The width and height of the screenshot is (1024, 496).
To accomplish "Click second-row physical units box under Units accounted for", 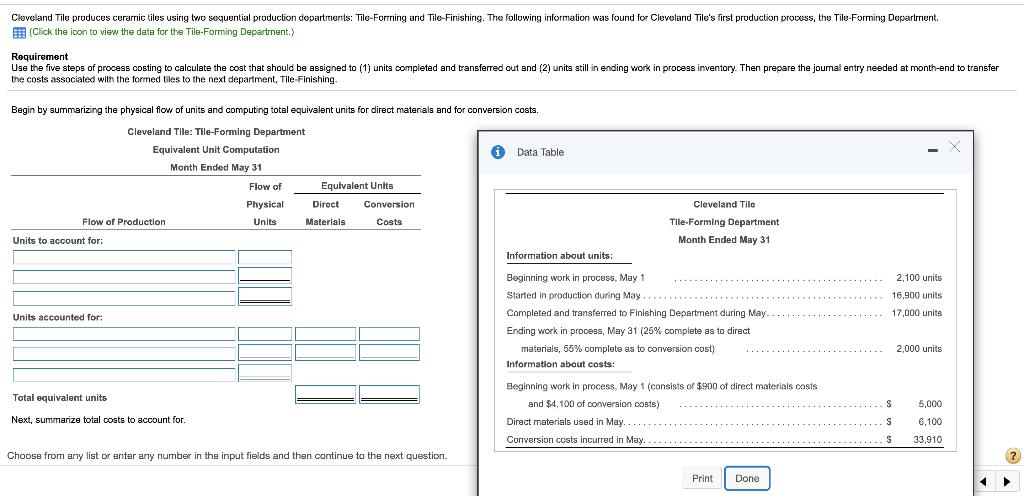I will pos(264,352).
